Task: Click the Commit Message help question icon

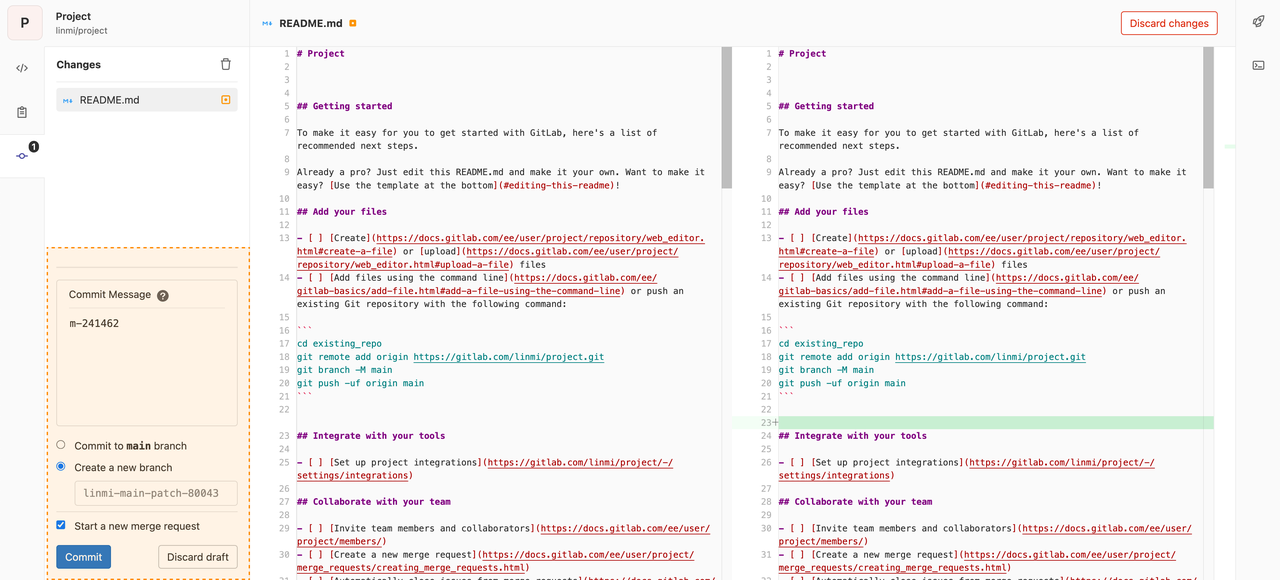Action: tap(163, 296)
